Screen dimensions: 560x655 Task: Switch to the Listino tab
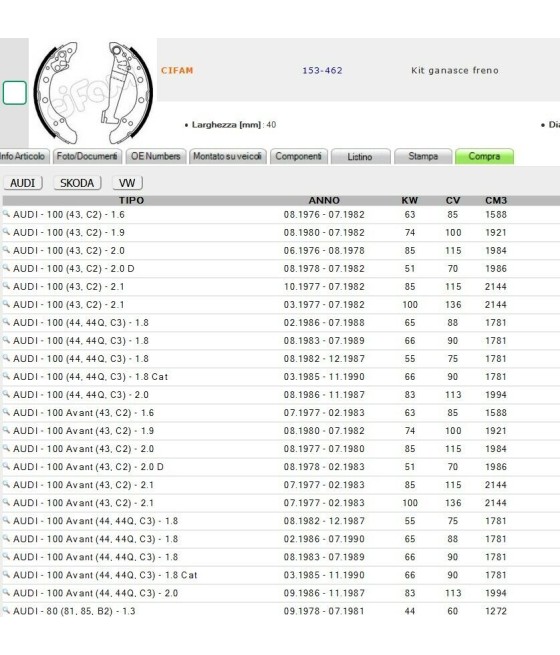[360, 157]
